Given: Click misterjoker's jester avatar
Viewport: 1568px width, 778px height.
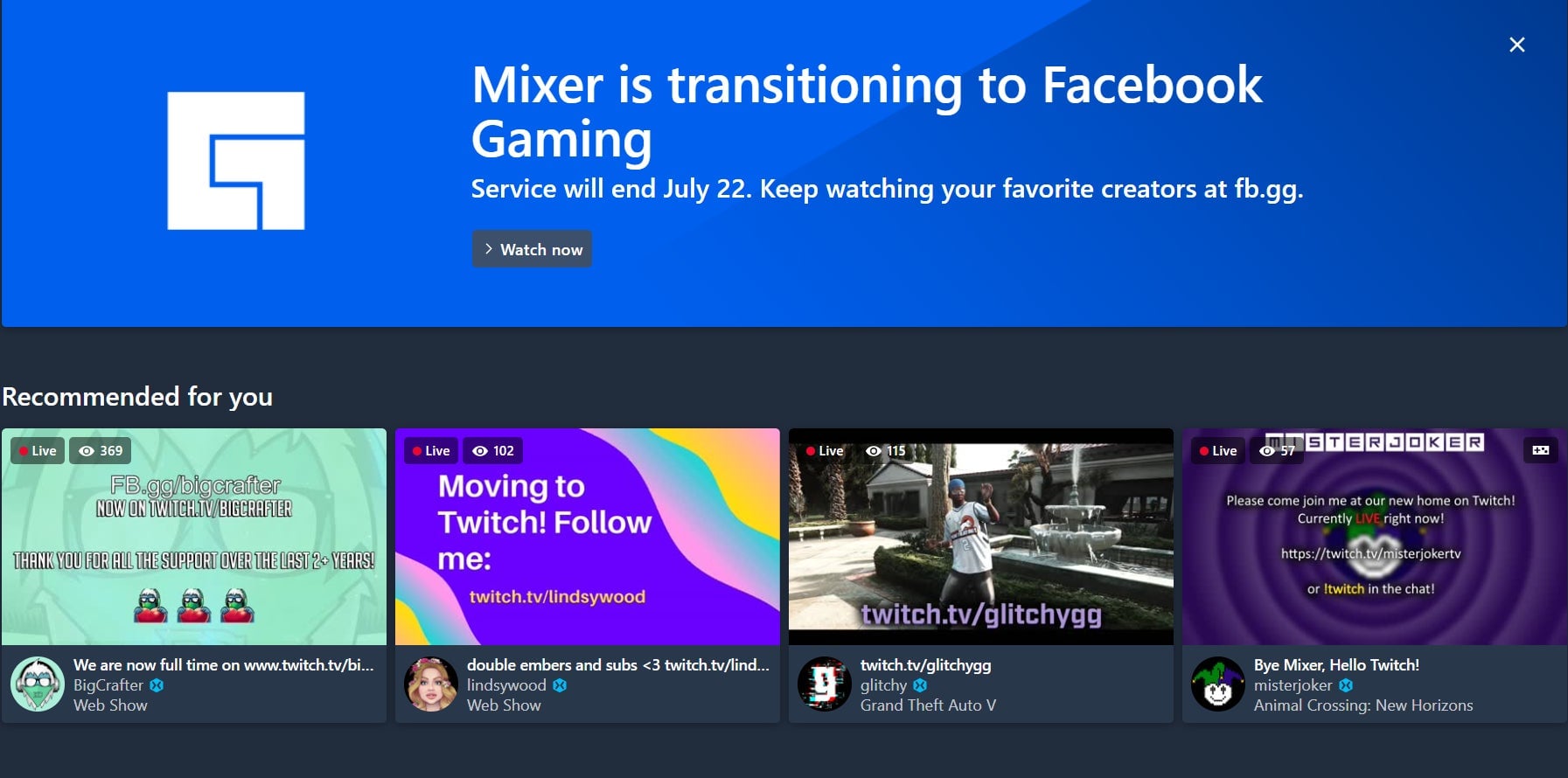Looking at the screenshot, I should tap(1218, 684).
